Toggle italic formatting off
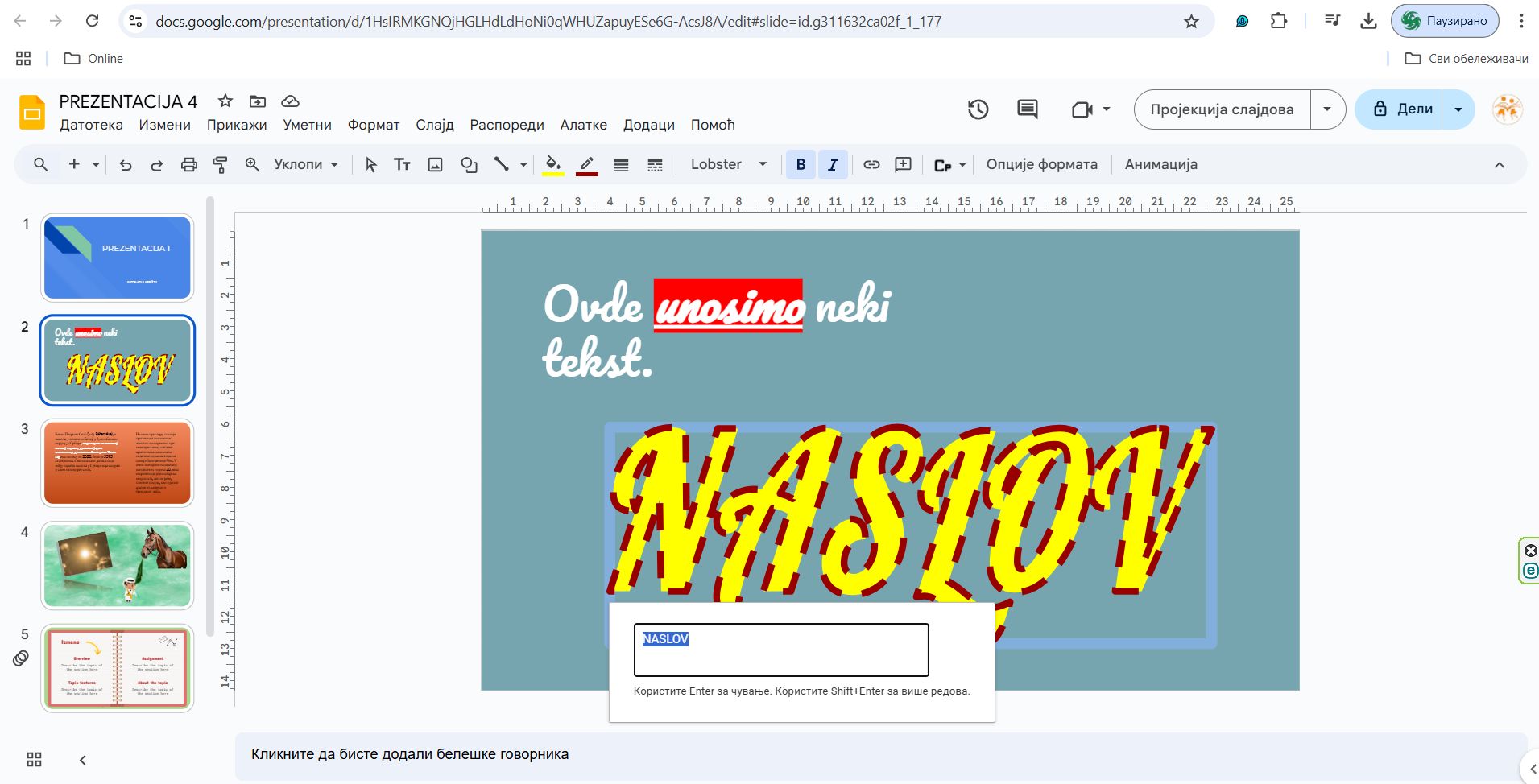The image size is (1539, 784). pyautogui.click(x=833, y=165)
